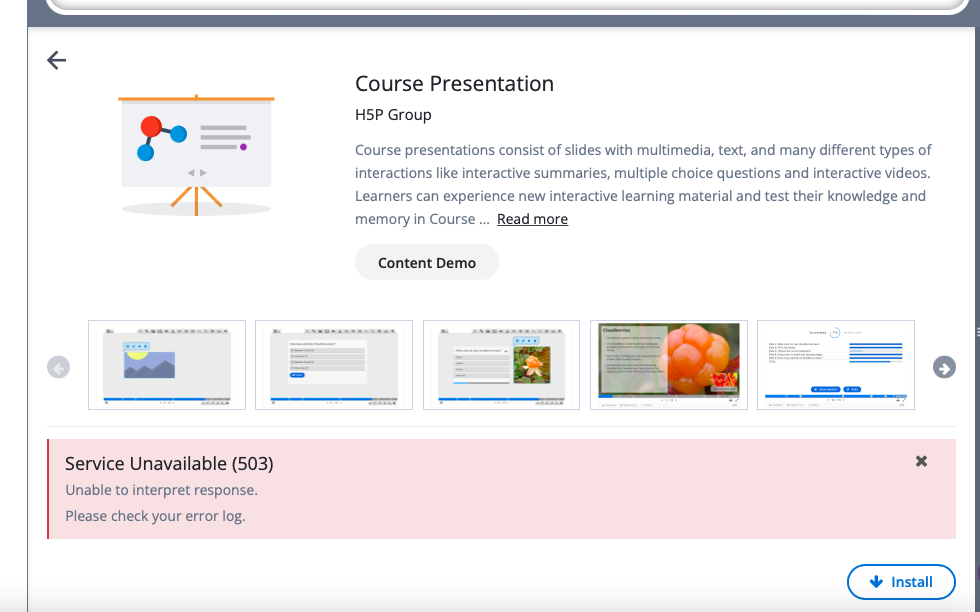The height and width of the screenshot is (612, 980).
Task: Dismiss the Service Unavailable error message
Action: point(921,461)
